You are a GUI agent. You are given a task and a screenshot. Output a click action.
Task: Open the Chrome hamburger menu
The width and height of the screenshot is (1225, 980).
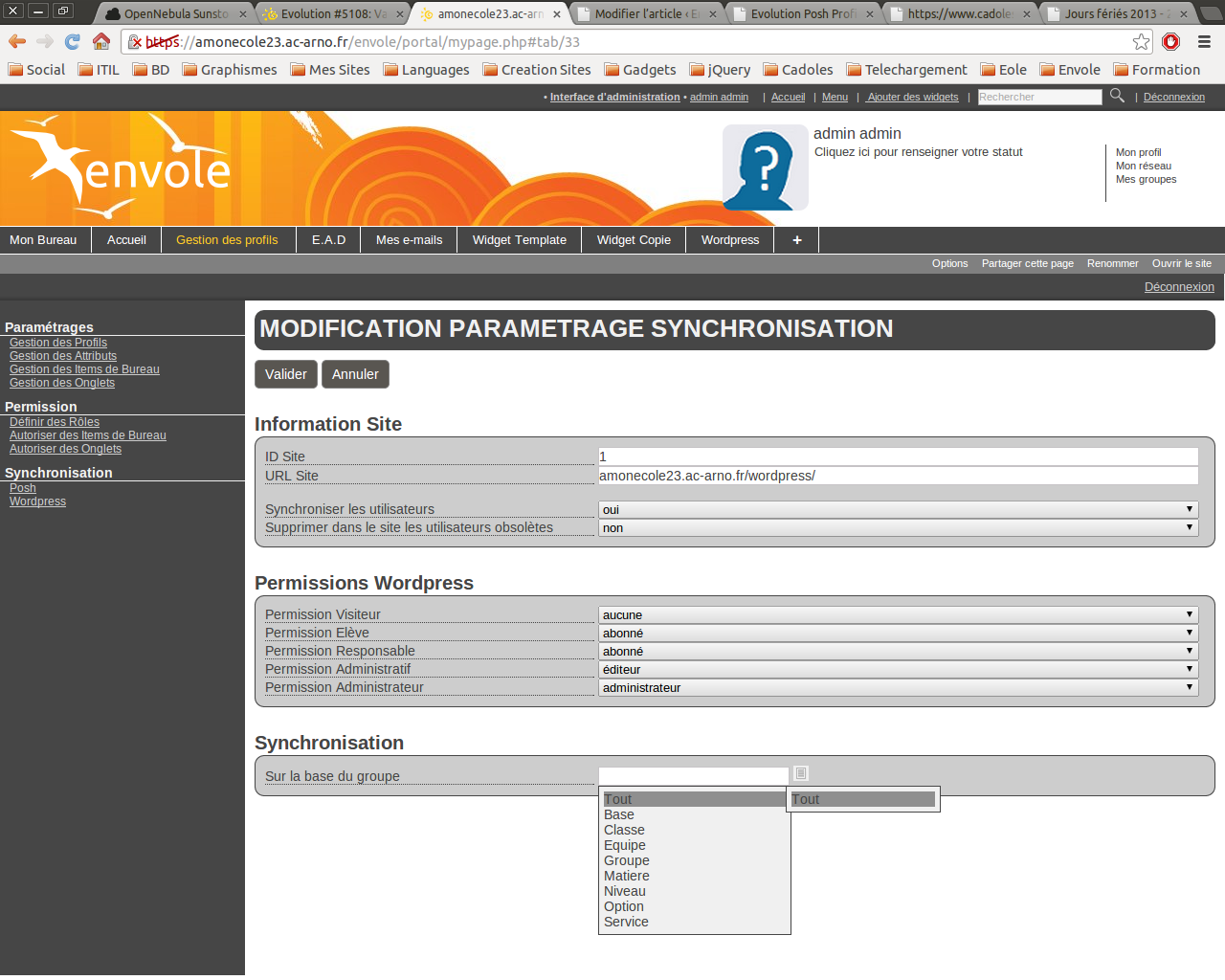tap(1205, 41)
